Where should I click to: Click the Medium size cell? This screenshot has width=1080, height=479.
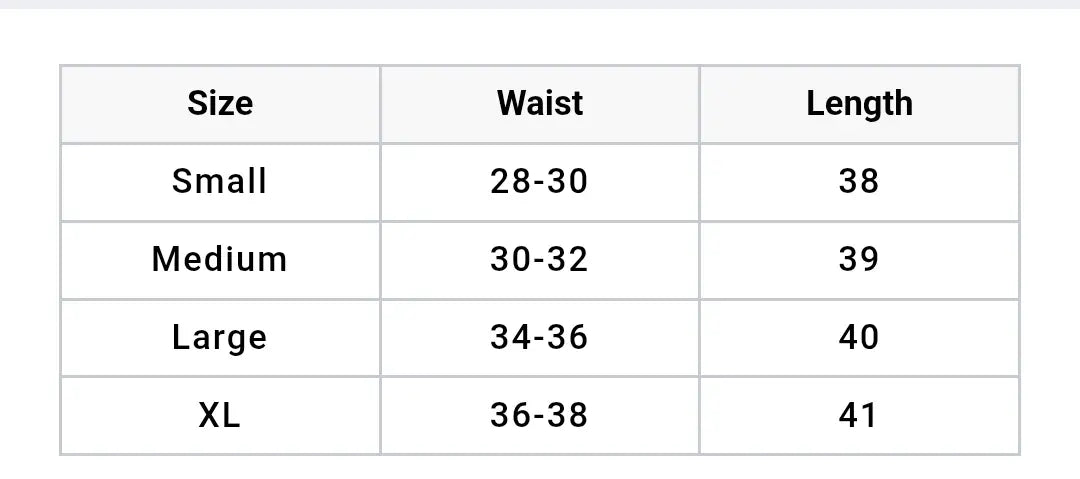(220, 260)
